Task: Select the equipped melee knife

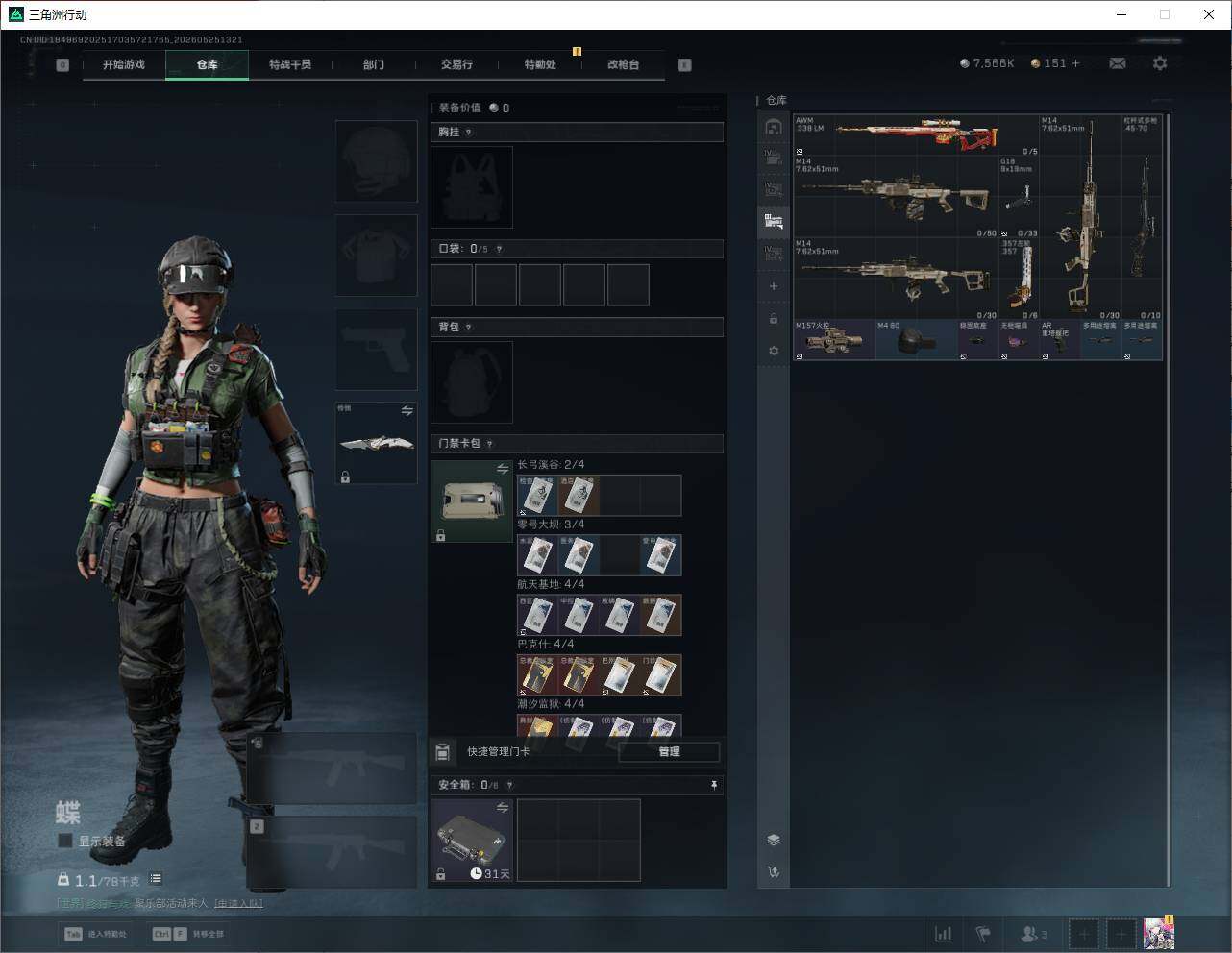Action: tap(377, 444)
